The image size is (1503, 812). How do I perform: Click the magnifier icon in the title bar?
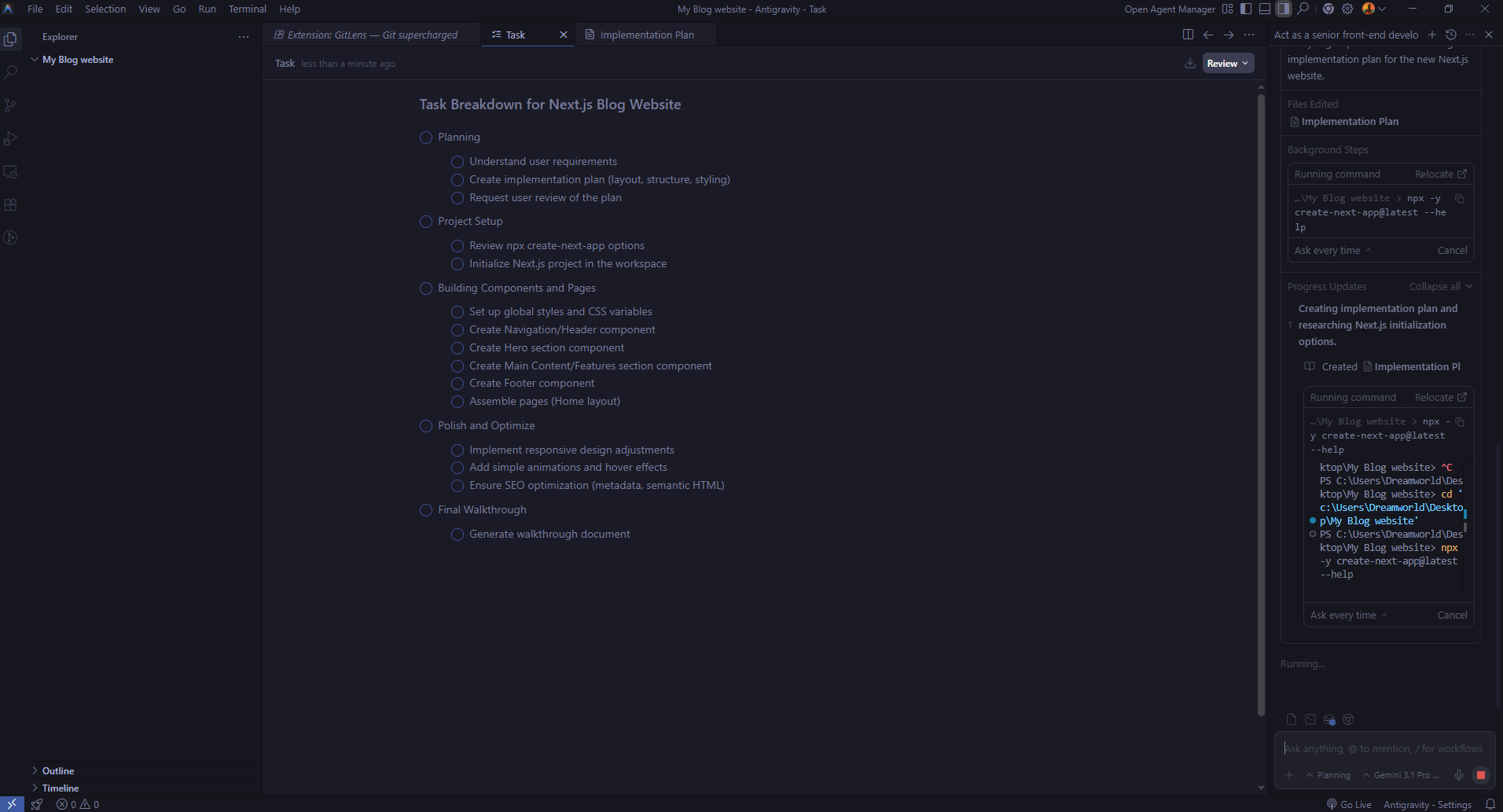pyautogui.click(x=1303, y=9)
